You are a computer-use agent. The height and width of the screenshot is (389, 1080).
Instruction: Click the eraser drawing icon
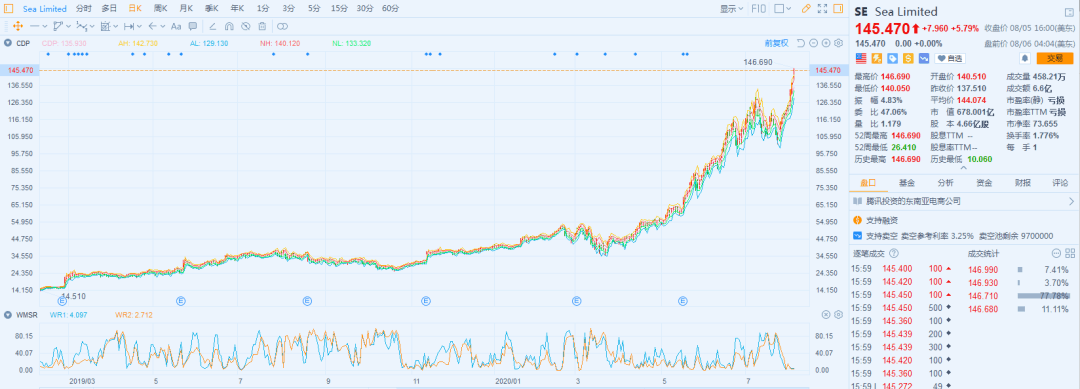(x=213, y=26)
